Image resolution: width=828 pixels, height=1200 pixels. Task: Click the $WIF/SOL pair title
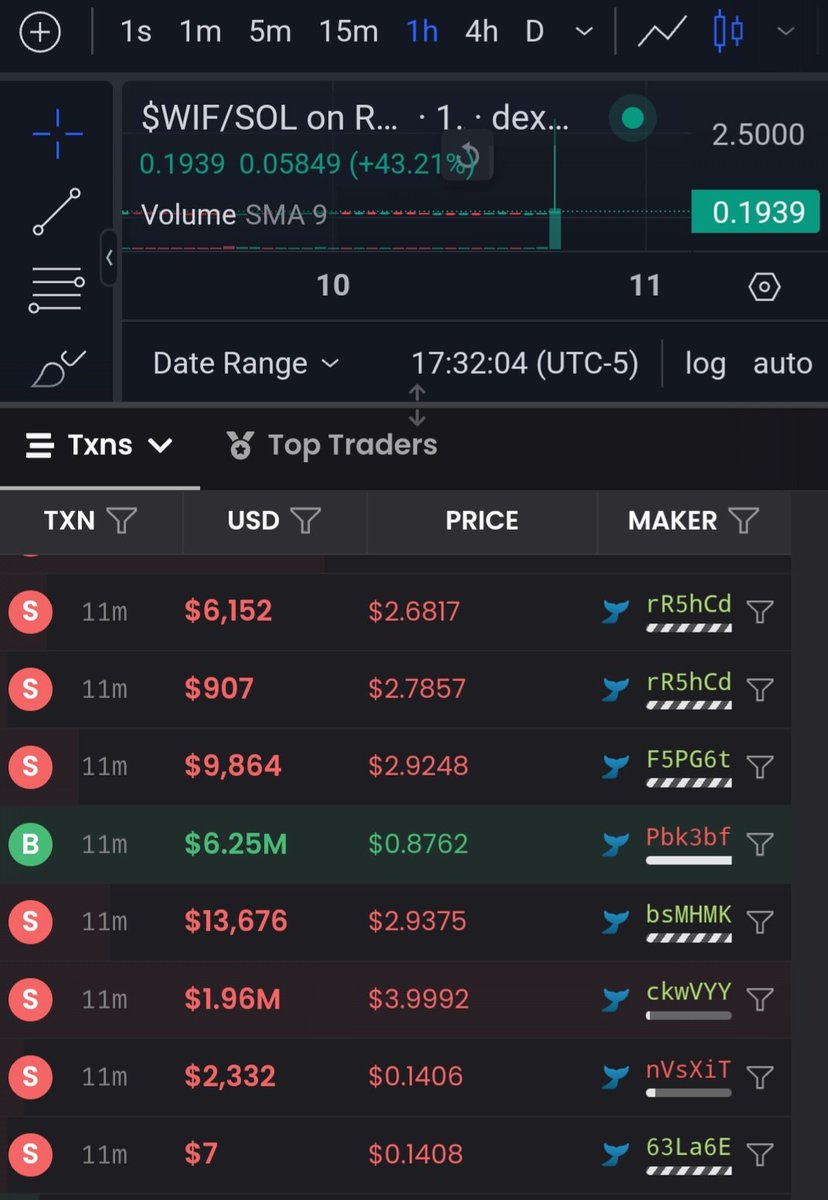[x=269, y=119]
